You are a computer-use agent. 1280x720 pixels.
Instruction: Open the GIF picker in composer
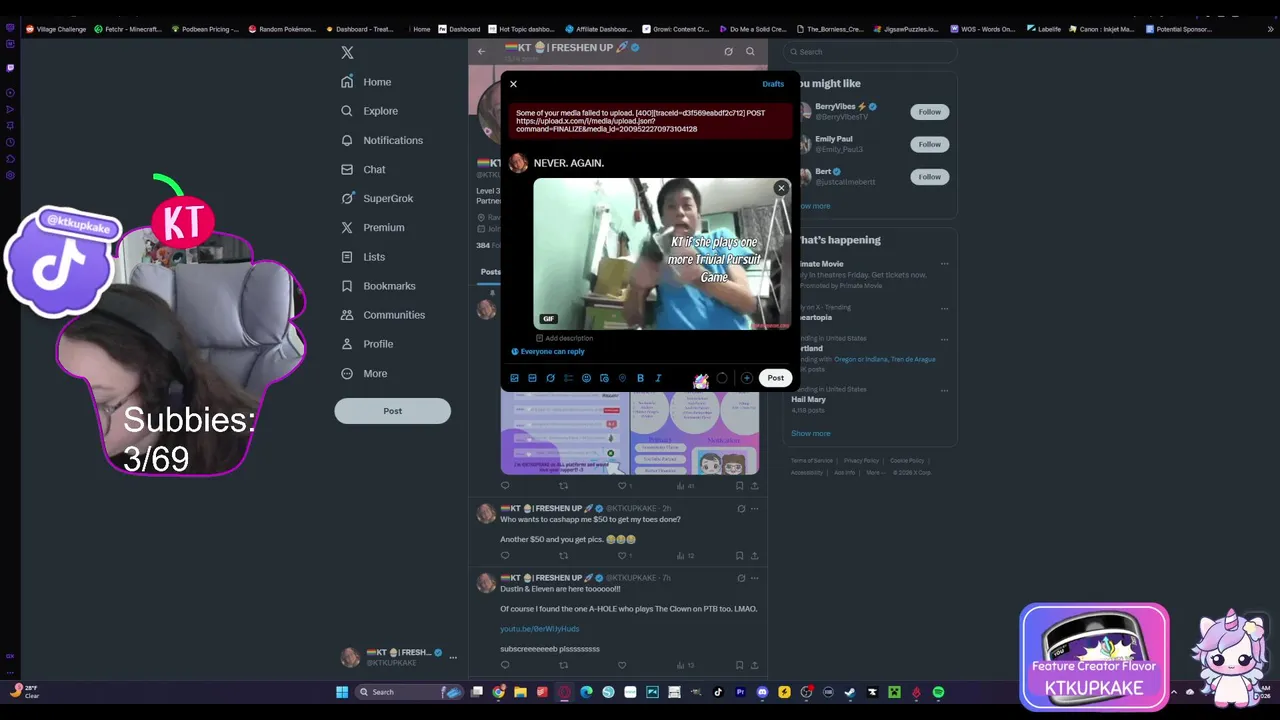pyautogui.click(x=532, y=378)
